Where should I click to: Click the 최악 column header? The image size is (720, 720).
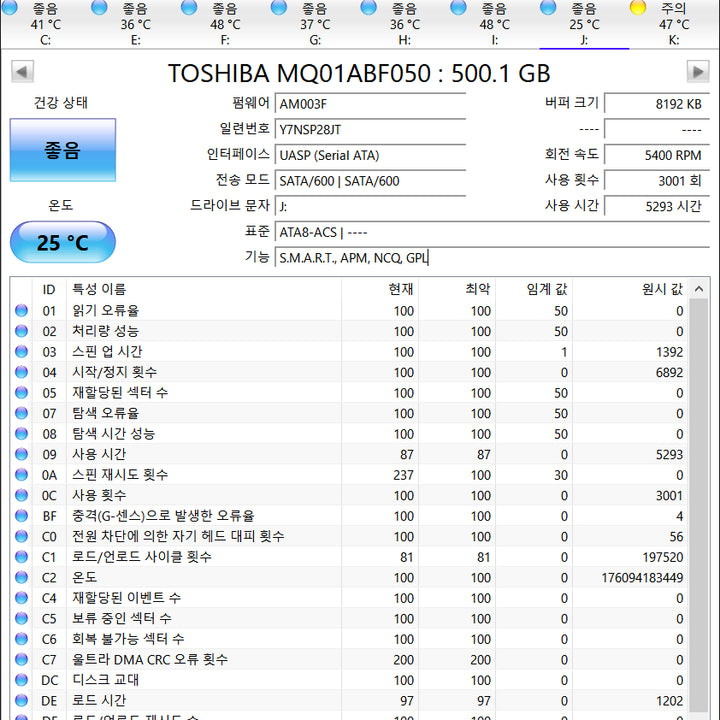(457, 289)
